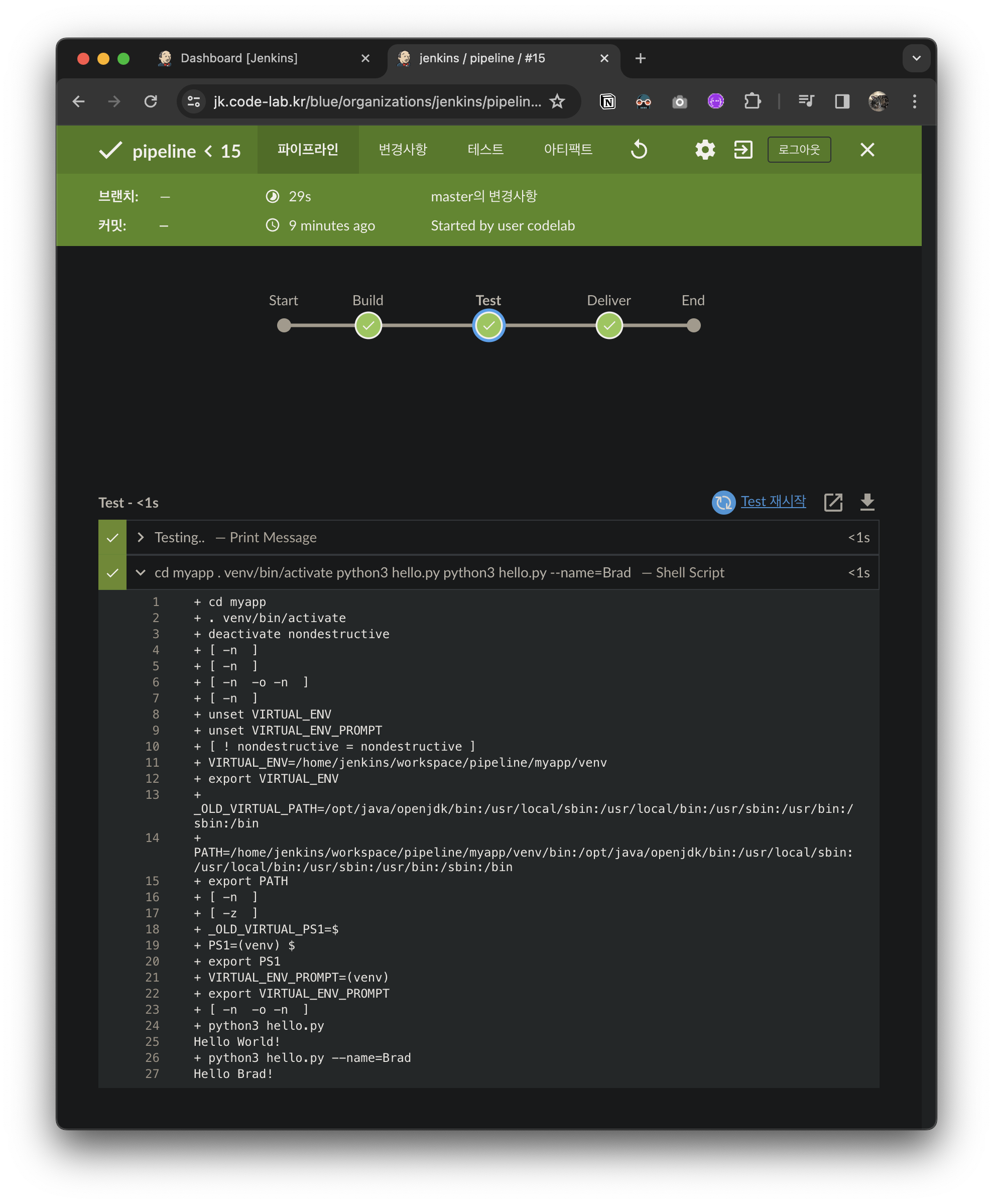Expand the Testing.. Print Message step

point(141,537)
